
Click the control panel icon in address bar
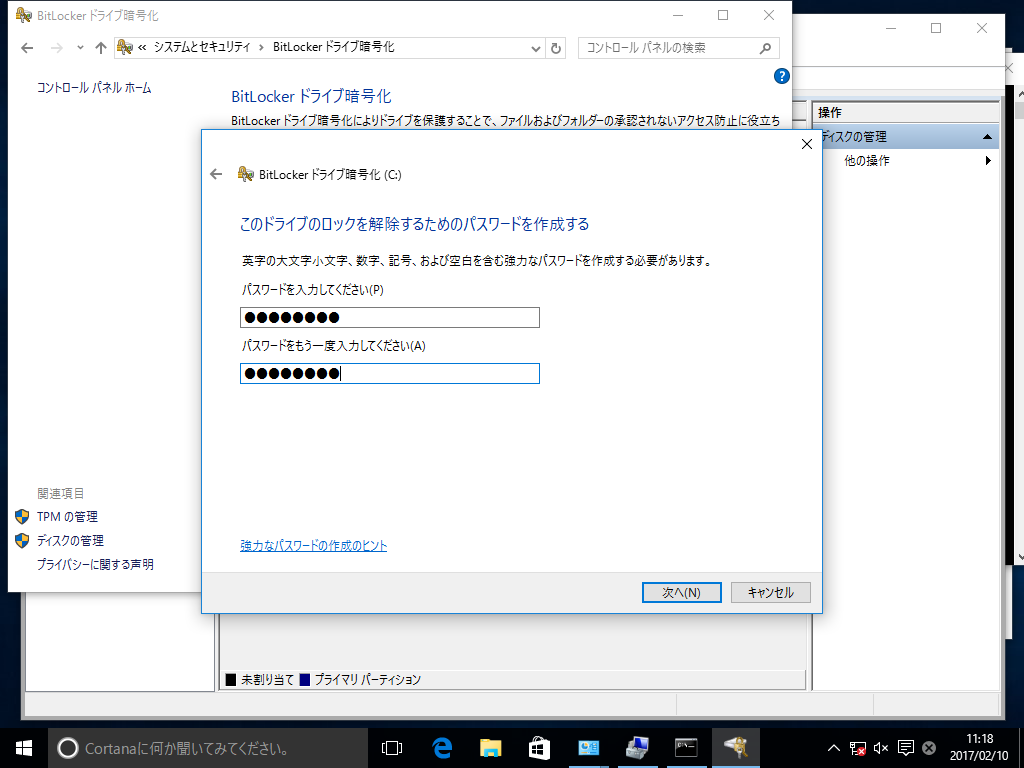tap(125, 47)
